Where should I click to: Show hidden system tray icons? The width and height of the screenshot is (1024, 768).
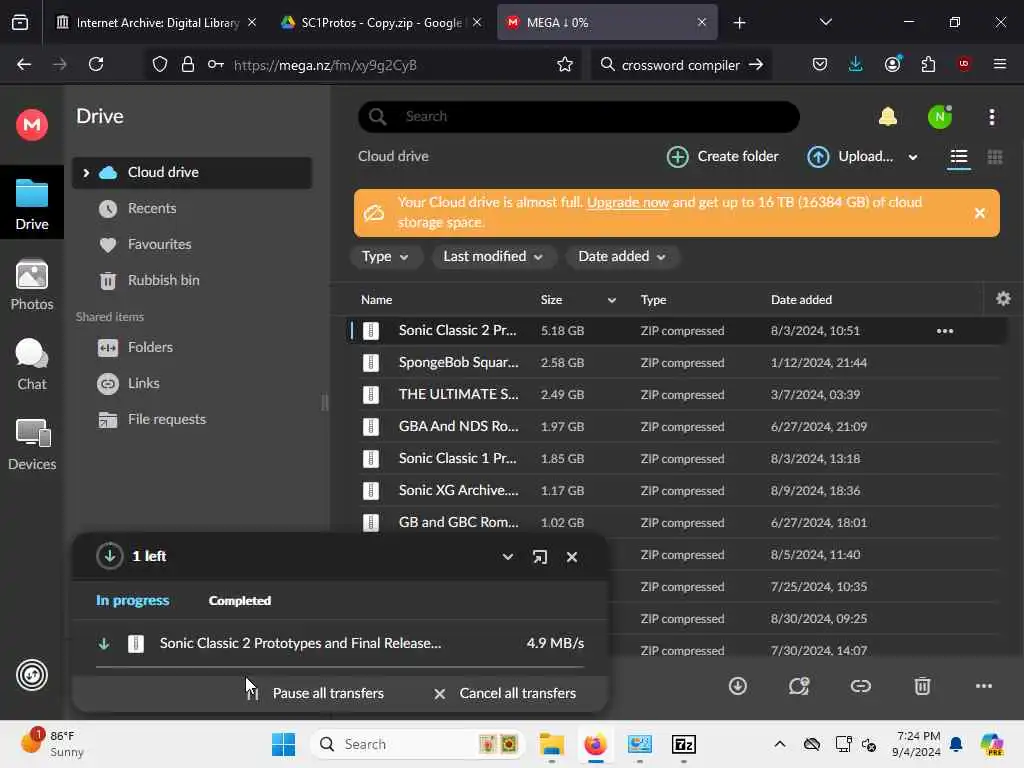(x=780, y=744)
